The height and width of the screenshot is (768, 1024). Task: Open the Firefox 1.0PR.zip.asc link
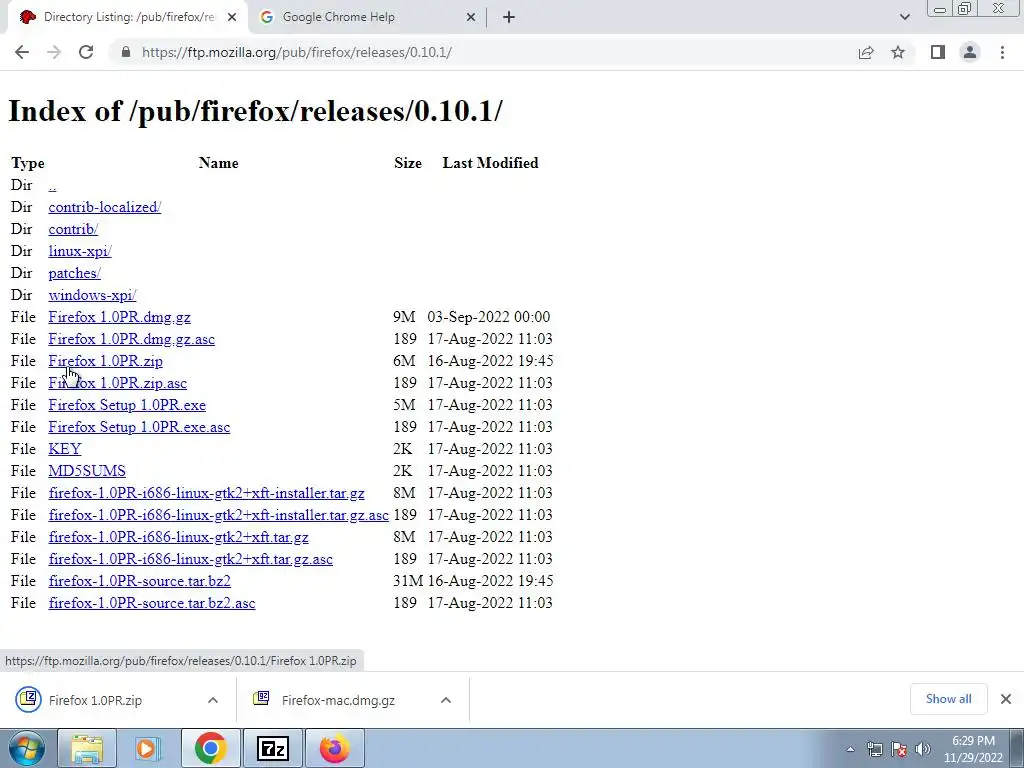118,383
